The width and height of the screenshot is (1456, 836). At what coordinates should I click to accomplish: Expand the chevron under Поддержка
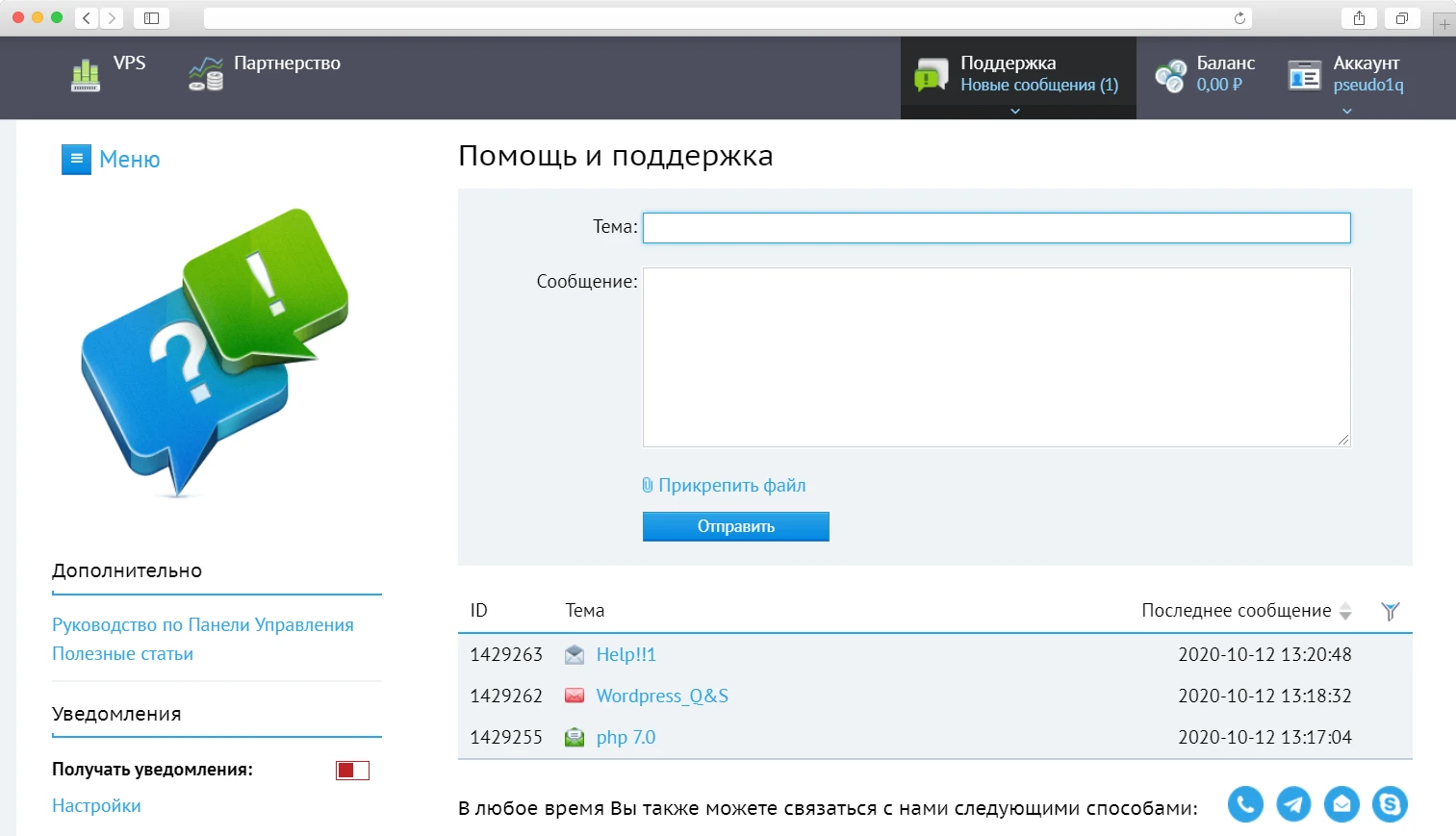pos(1016,111)
